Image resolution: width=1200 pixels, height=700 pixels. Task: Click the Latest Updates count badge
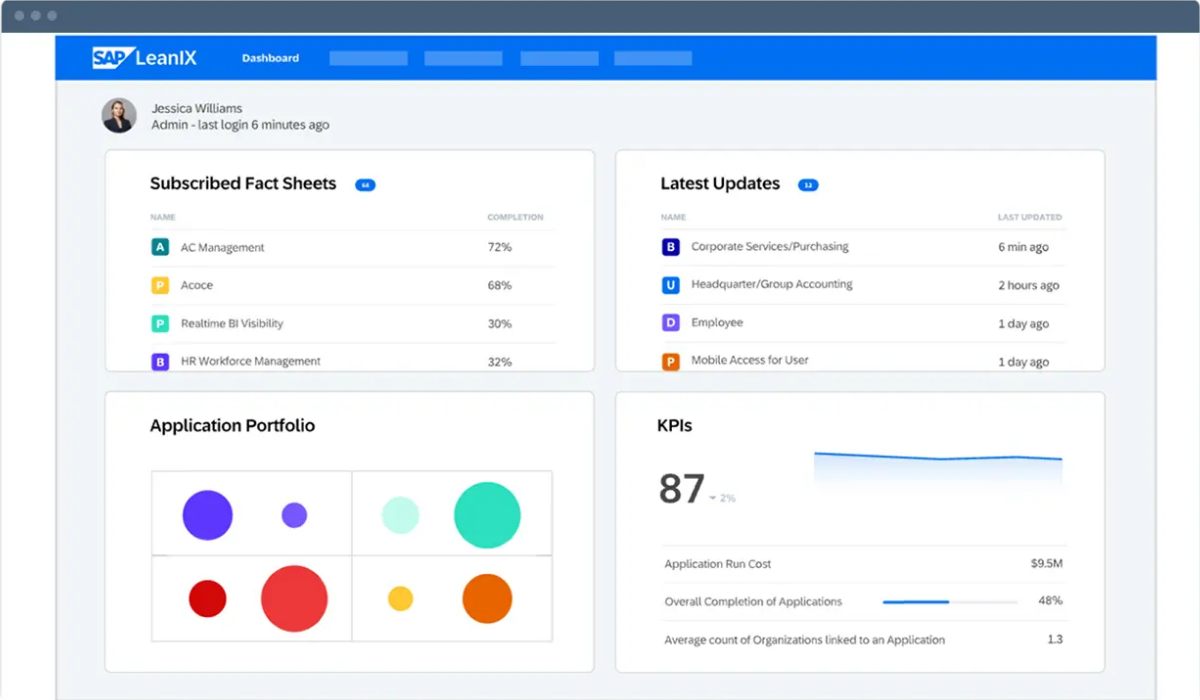coord(807,185)
